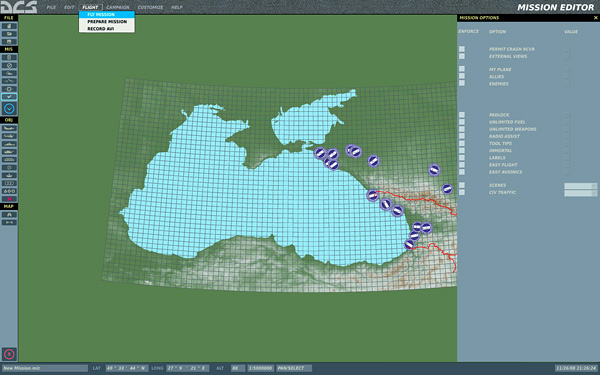This screenshot has height=375, width=600.
Task: Choose Fly Mission from Flight menu
Action: 107,15
